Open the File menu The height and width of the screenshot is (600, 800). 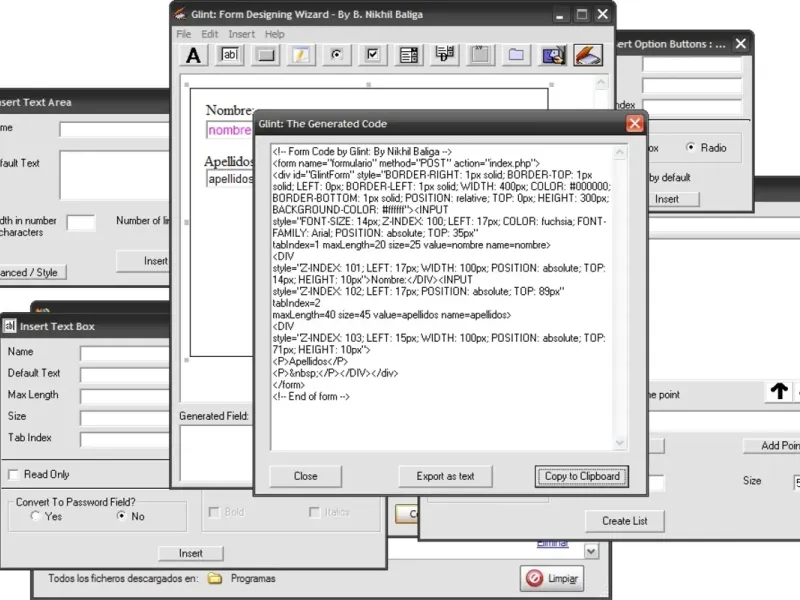(x=184, y=34)
